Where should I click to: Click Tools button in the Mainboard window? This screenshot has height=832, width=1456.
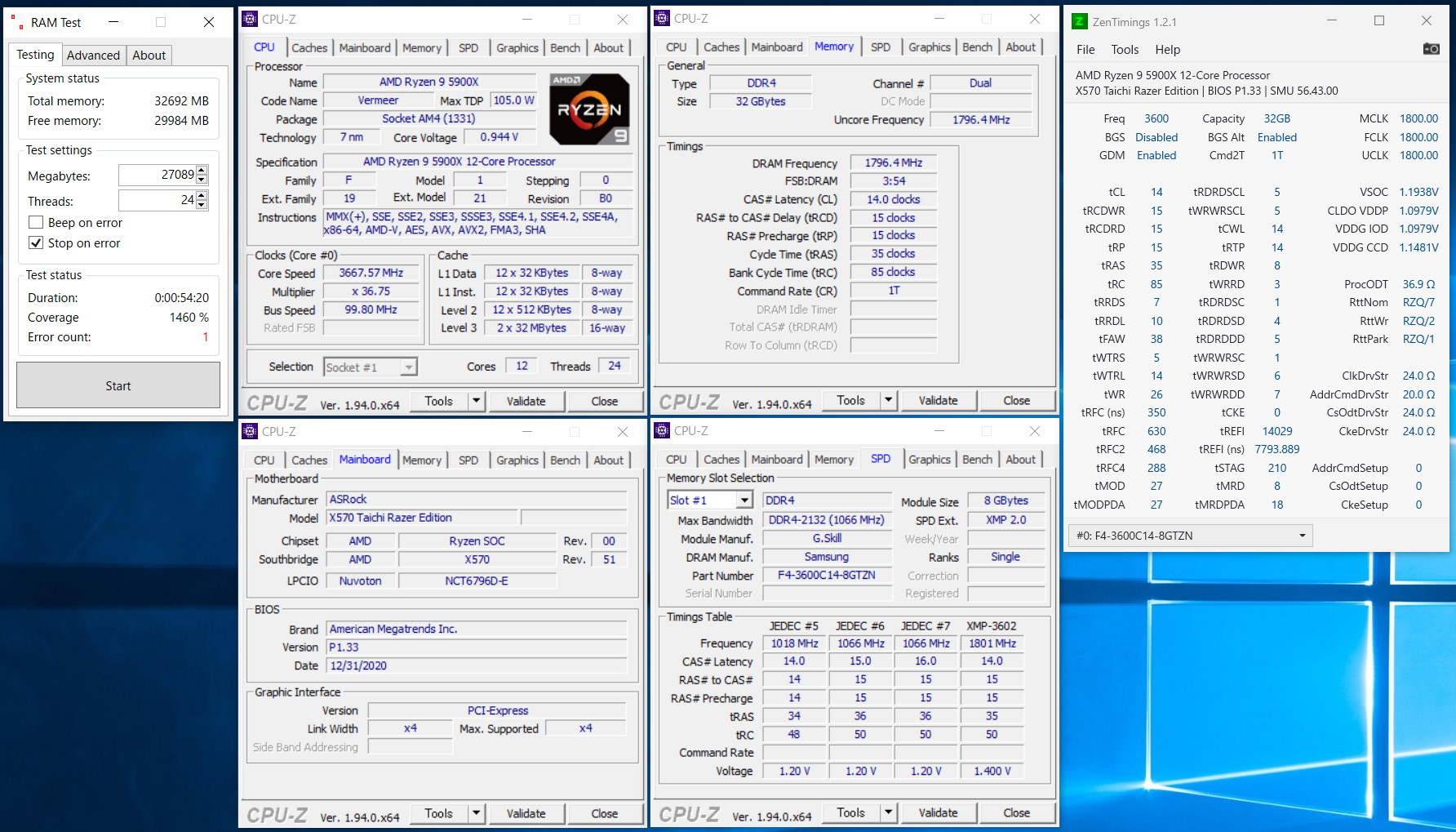point(439,813)
